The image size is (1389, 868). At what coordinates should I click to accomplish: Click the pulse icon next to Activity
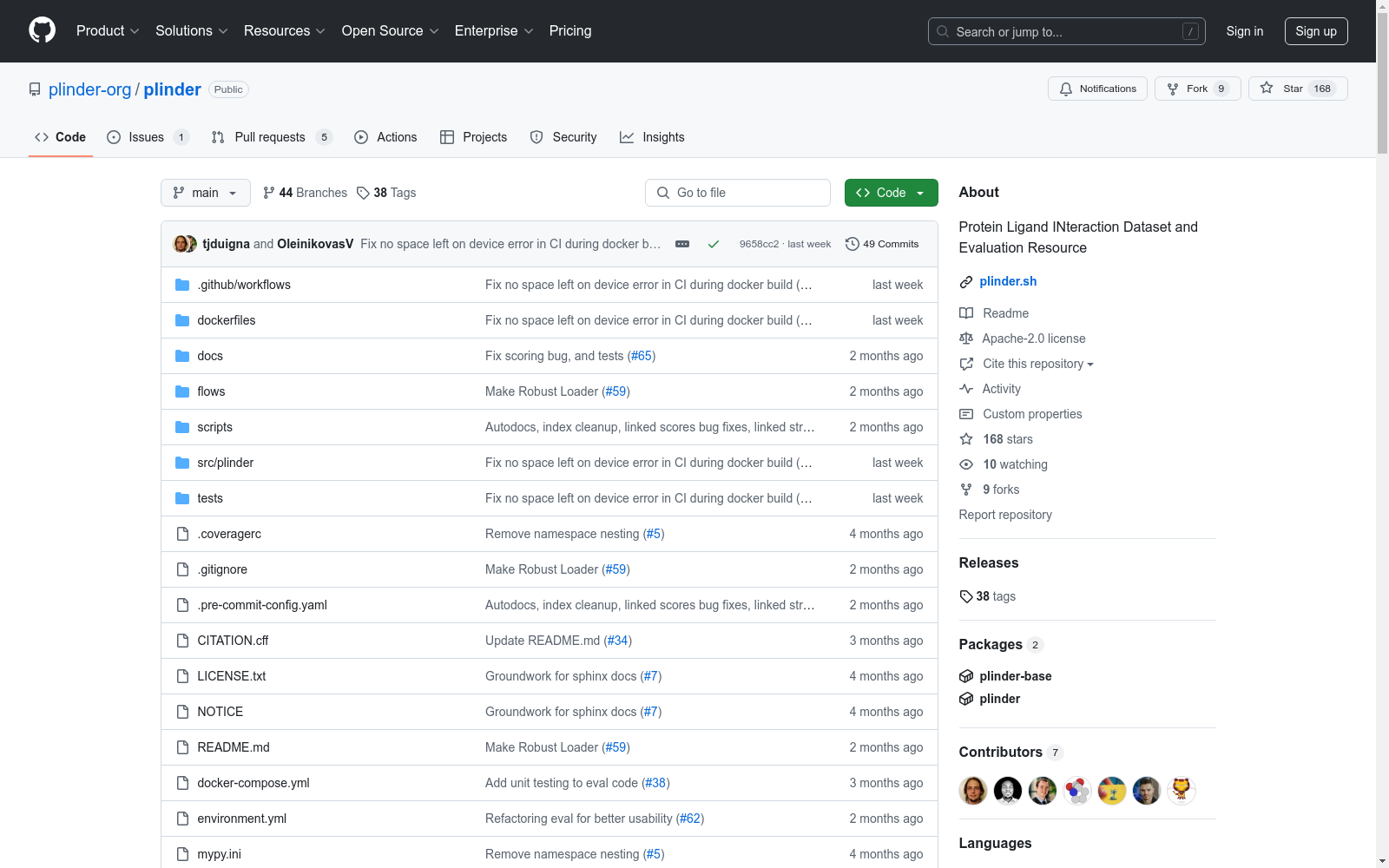click(x=966, y=389)
